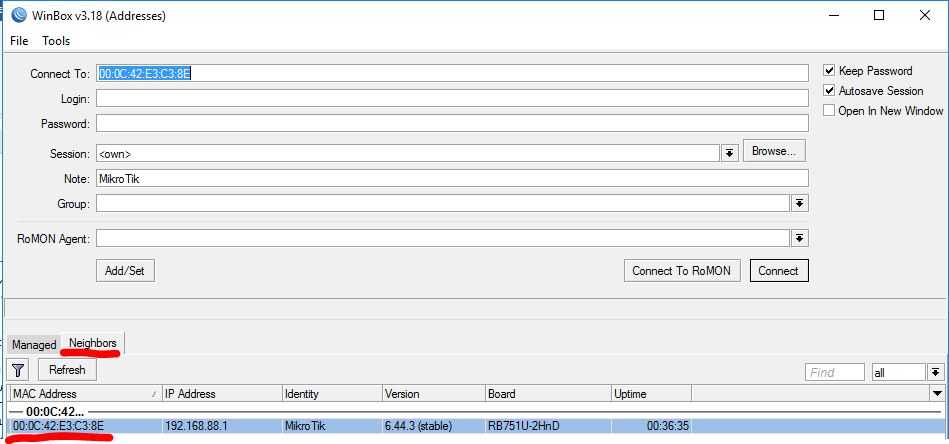Click the MikroTik identity cell in the neighbors list
This screenshot has width=949, height=444.
click(305, 426)
